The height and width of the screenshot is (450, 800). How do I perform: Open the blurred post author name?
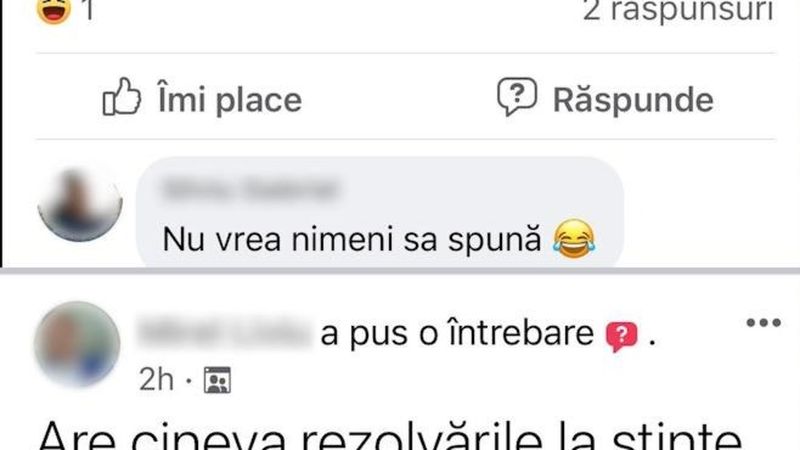point(225,333)
